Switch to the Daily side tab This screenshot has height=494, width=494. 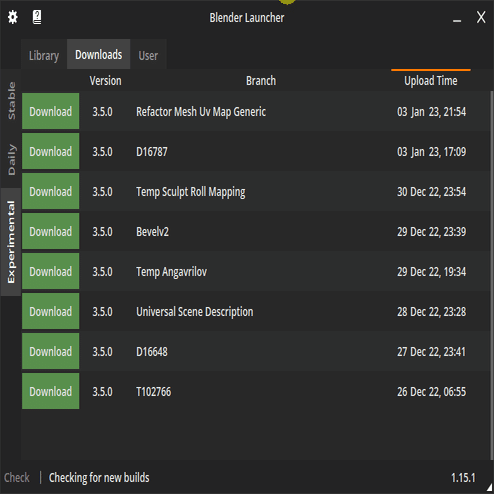point(11,159)
